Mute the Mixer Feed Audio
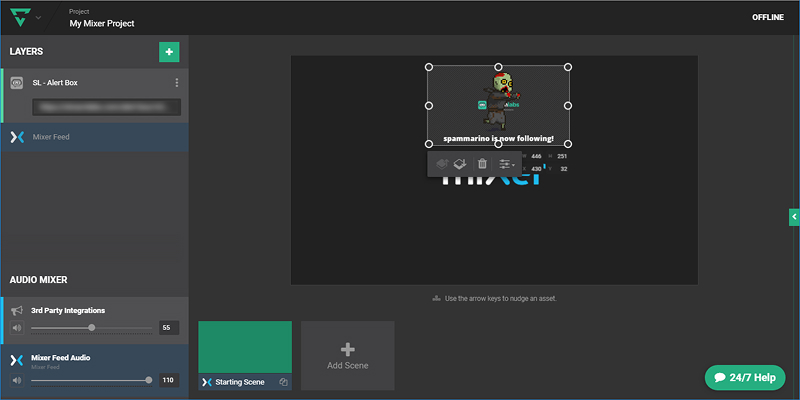Viewport: 800px width, 400px height. (17, 380)
